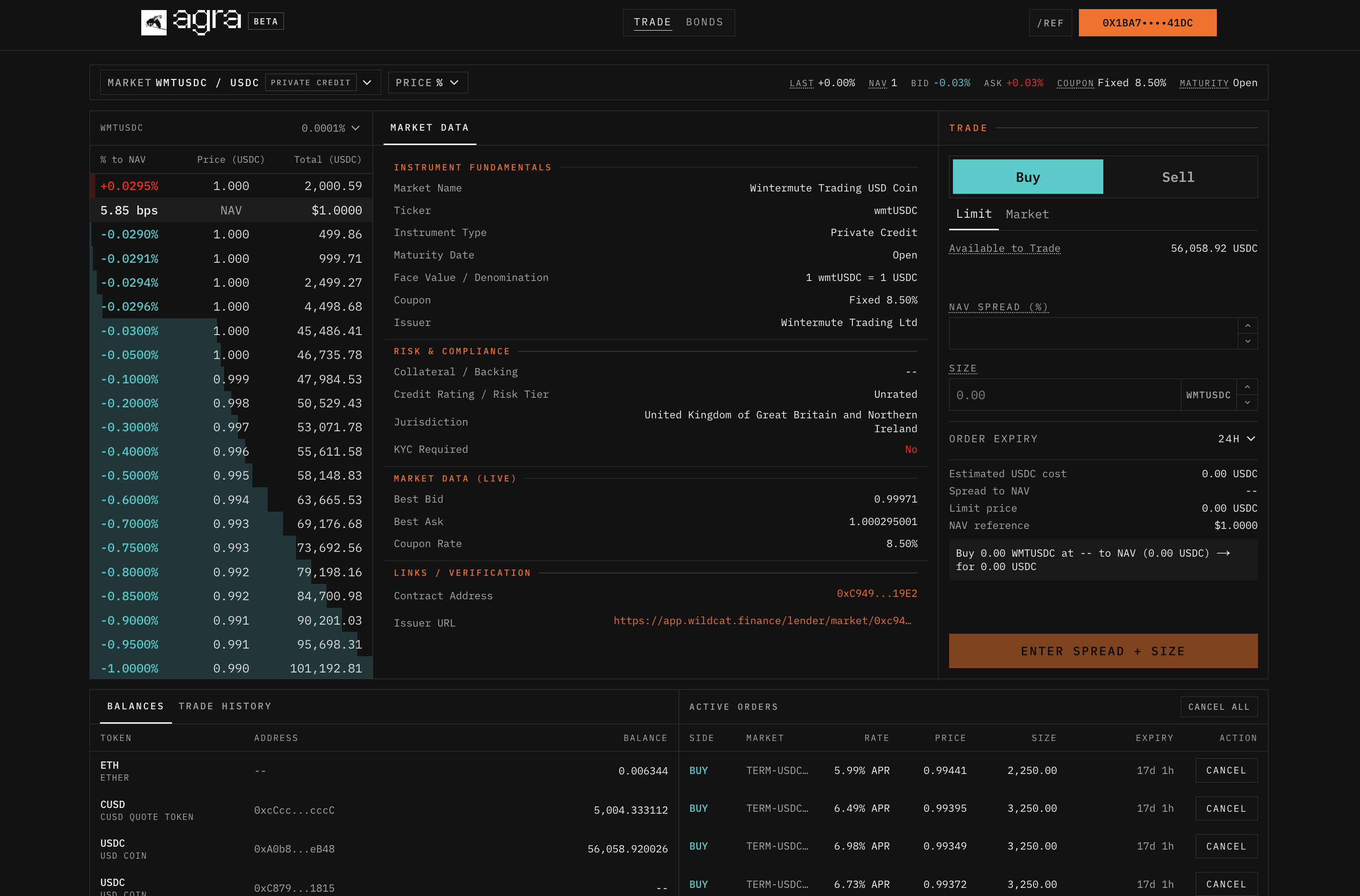Open the Issuer URL wildcat.finance link
Viewport: 1360px width, 896px height.
click(x=762, y=621)
